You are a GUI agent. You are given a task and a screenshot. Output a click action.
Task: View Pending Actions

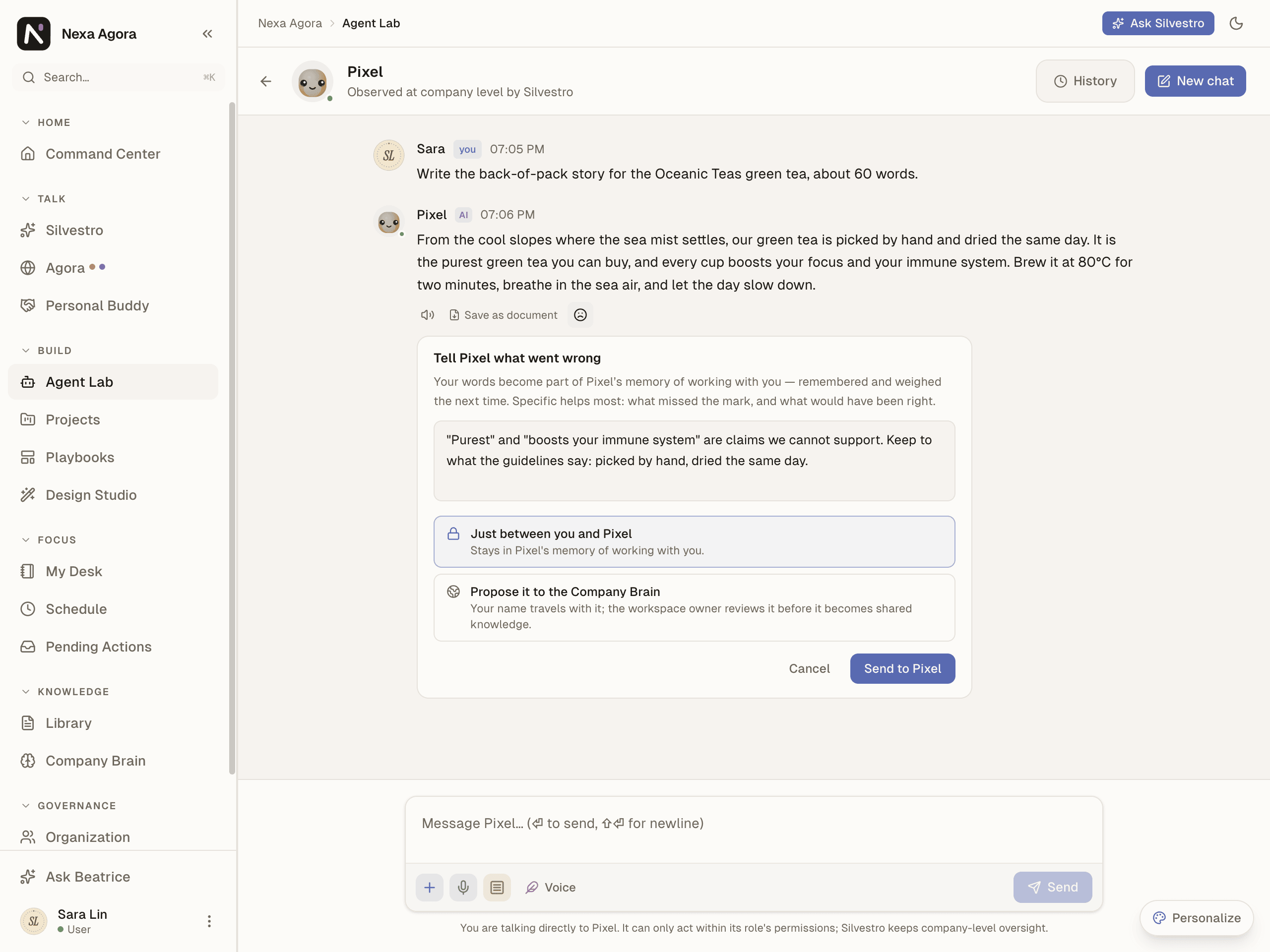113,647
